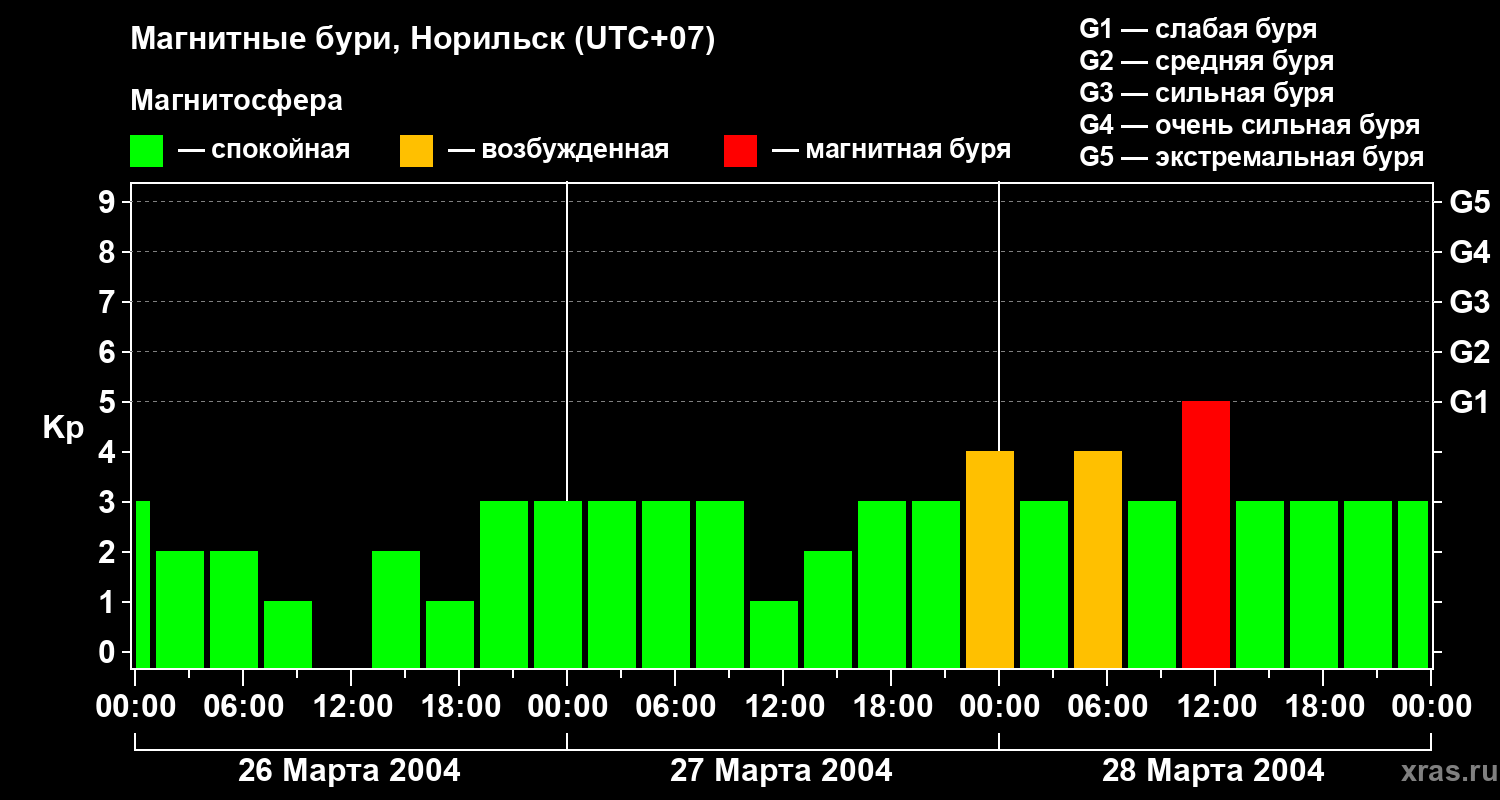Click the 12:00 time label for 26 March
Screen dimensions: 1500x800
coord(351,707)
